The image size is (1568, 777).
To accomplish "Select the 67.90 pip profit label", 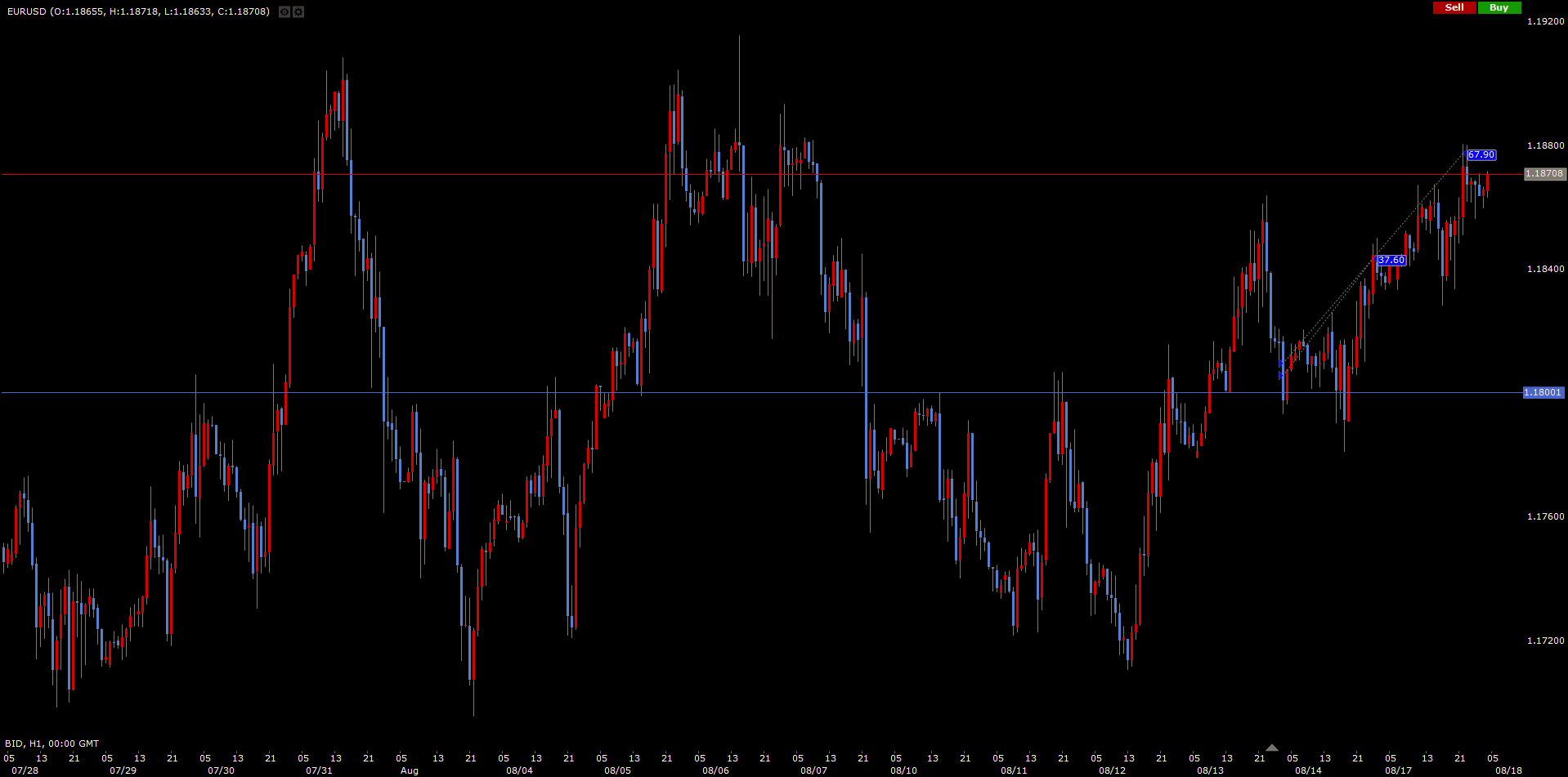I will pos(1481,155).
